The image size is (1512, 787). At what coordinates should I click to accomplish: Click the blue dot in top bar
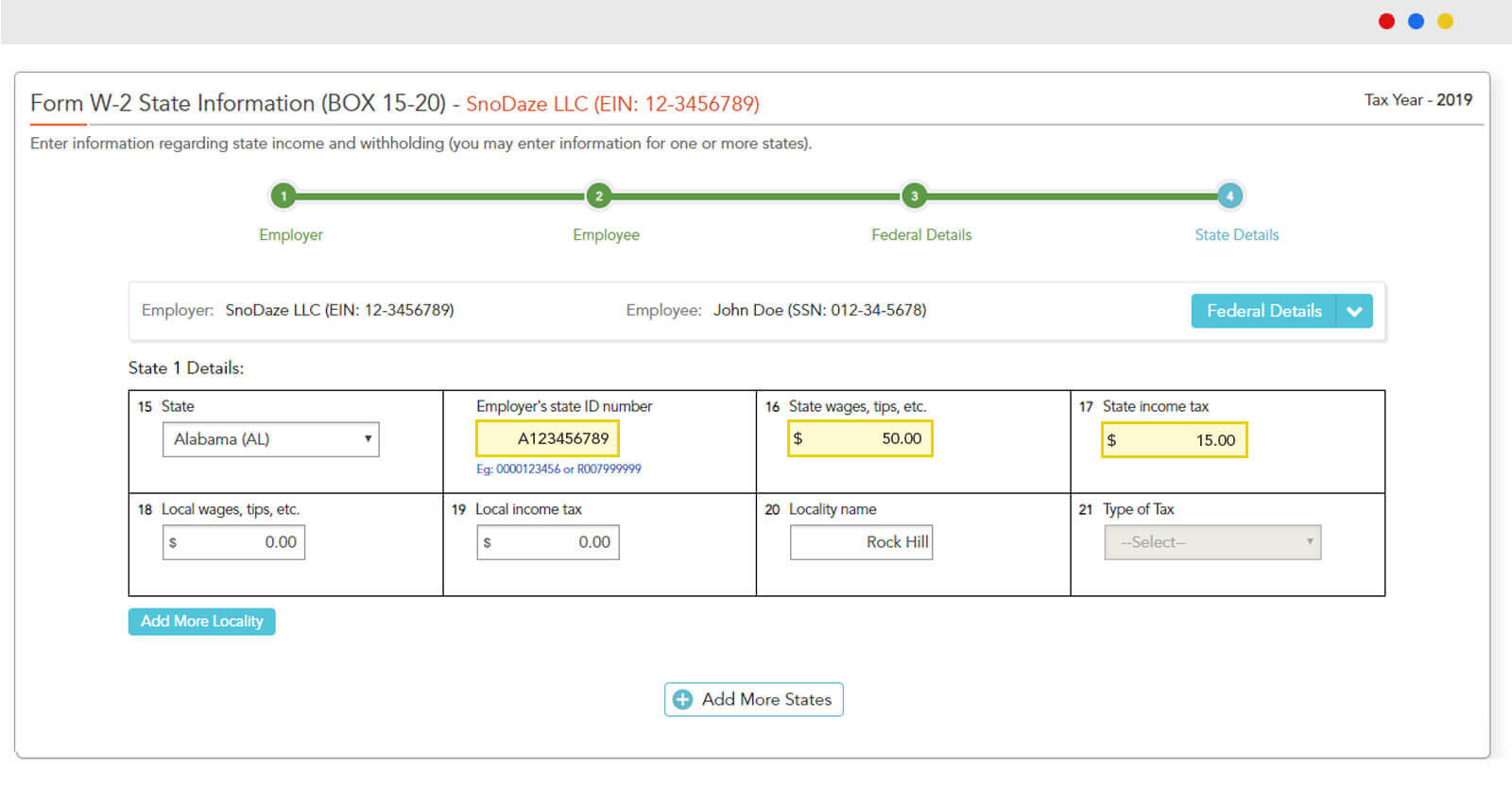(1416, 22)
